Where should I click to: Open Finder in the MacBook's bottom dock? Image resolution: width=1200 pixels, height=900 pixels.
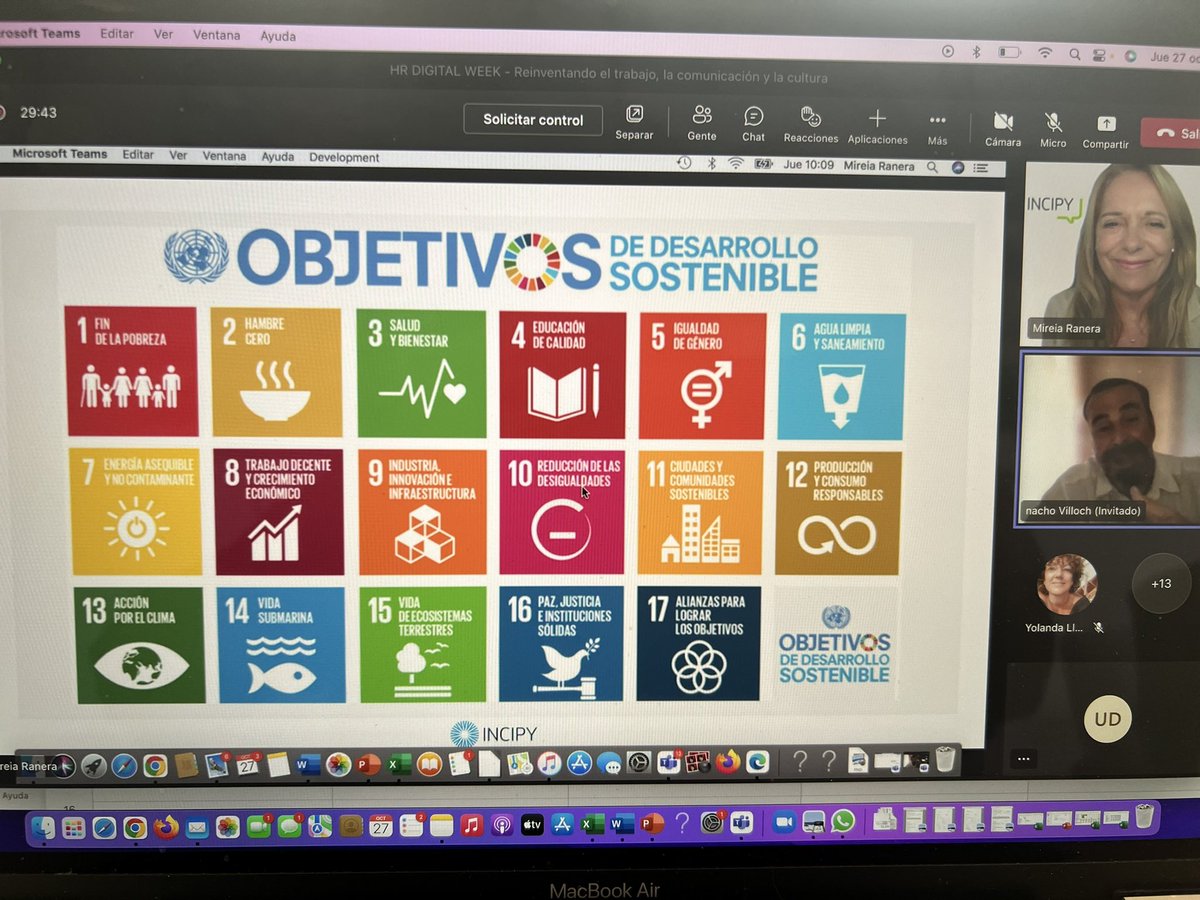43,827
